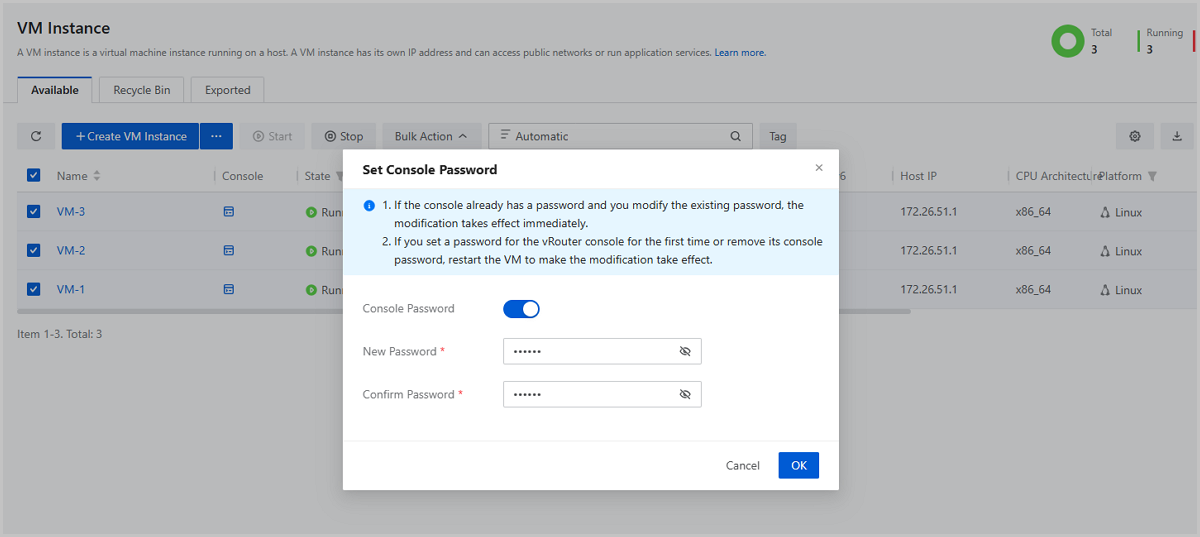Open the VM-1 console icon

(228, 289)
